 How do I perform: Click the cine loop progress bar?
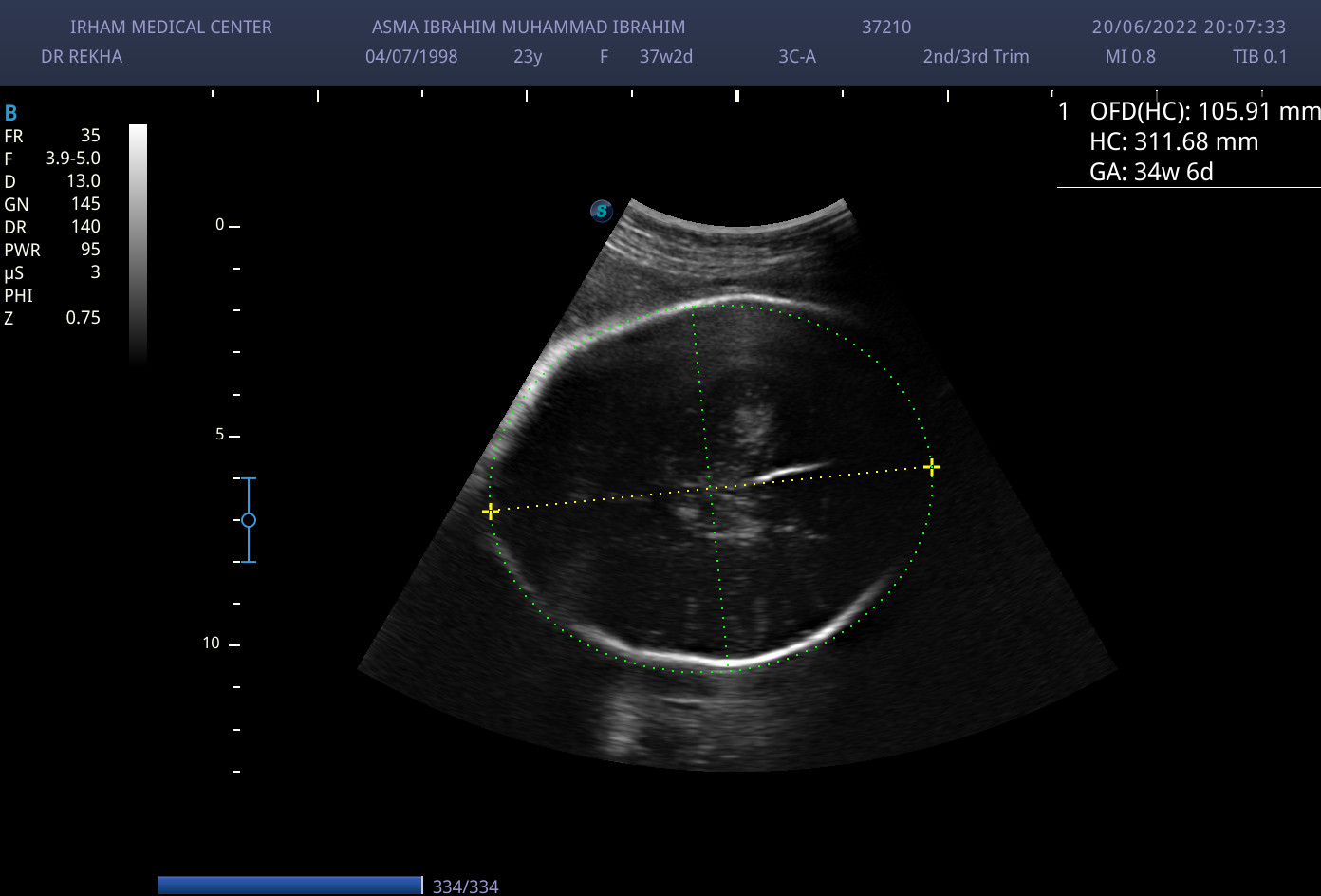289,885
